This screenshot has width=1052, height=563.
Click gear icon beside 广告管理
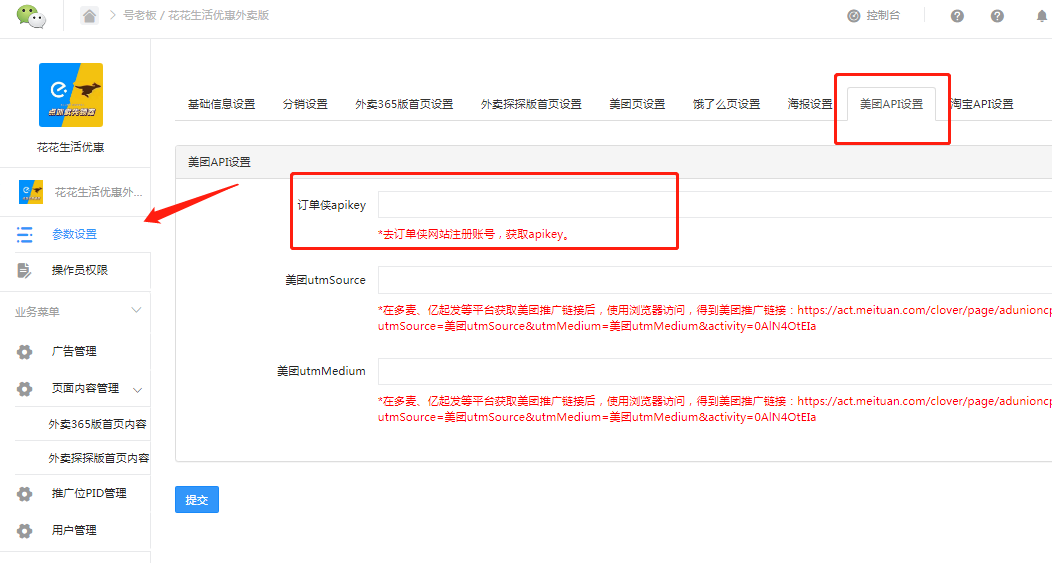(x=25, y=352)
